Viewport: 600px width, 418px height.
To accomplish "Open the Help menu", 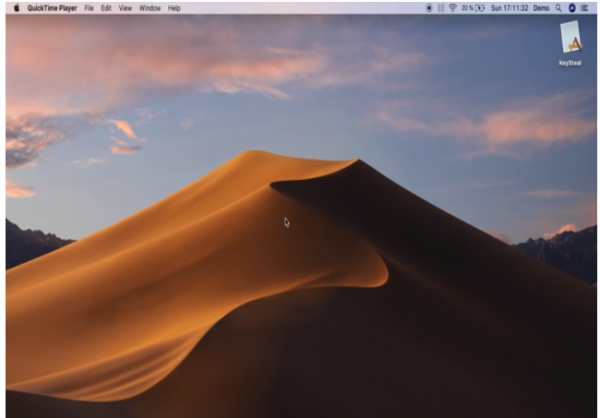I will pos(174,8).
